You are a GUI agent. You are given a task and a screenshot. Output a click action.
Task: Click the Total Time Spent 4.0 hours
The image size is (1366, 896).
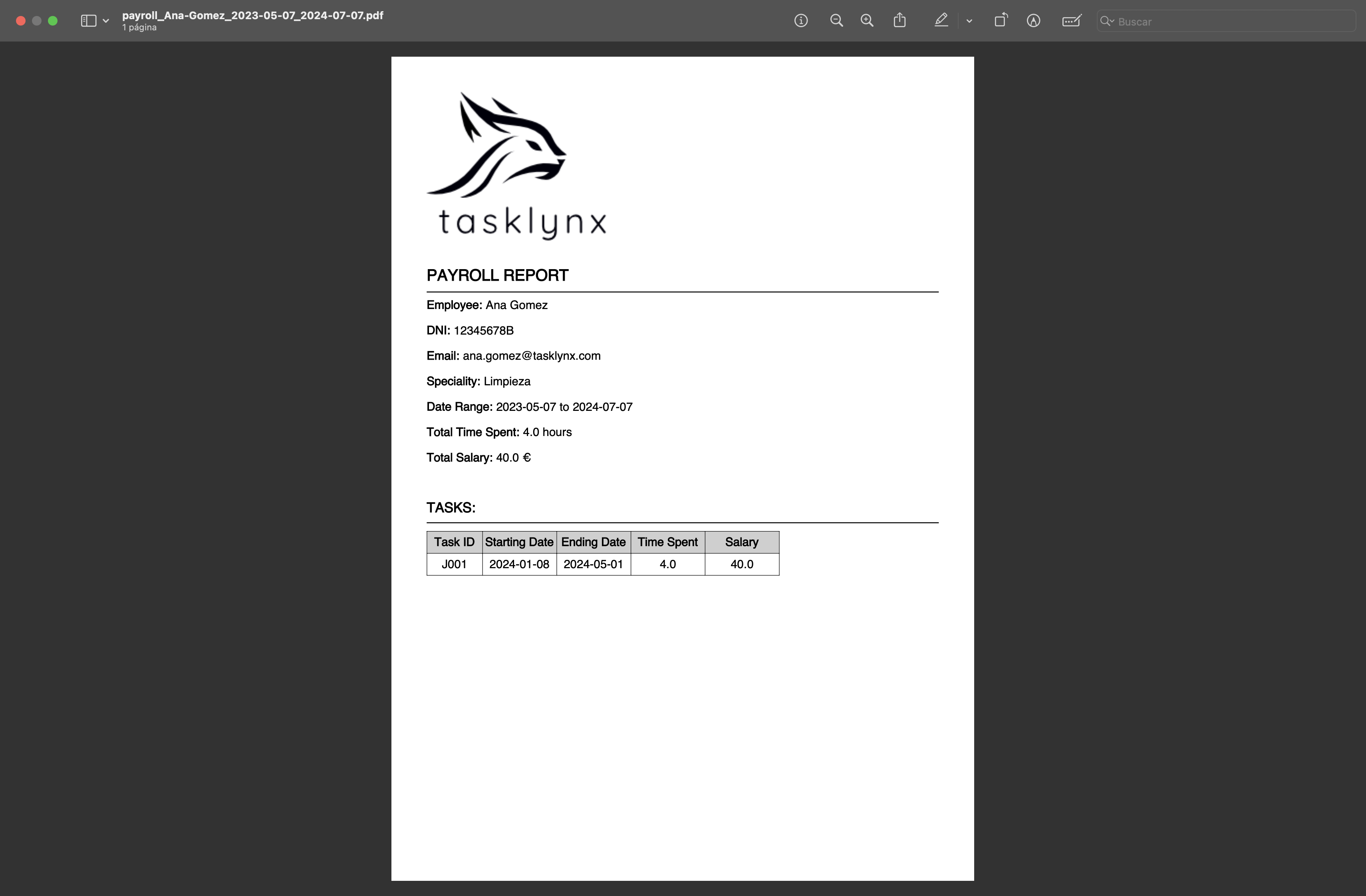tap(499, 432)
